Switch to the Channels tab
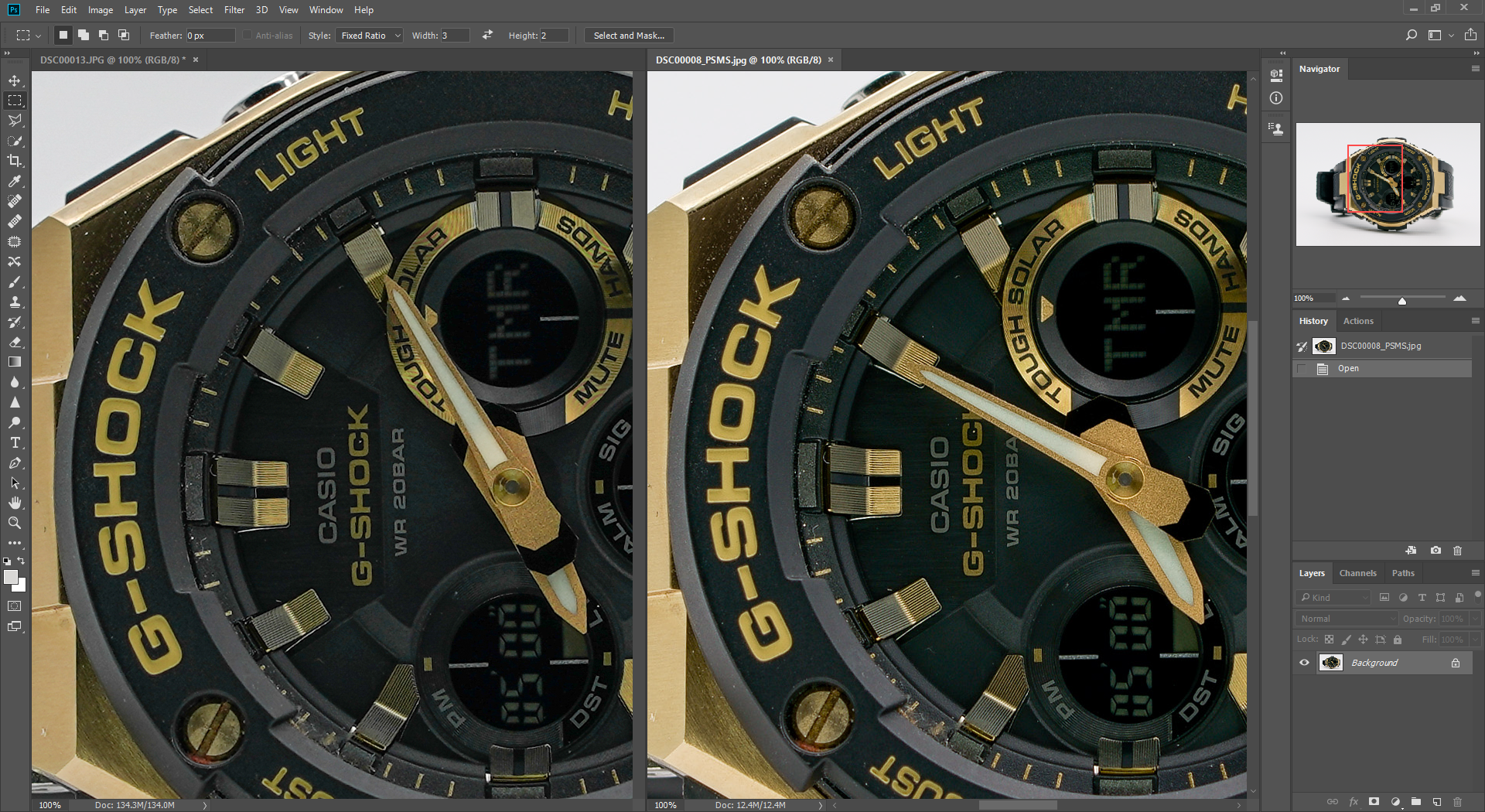1485x812 pixels. (1357, 573)
